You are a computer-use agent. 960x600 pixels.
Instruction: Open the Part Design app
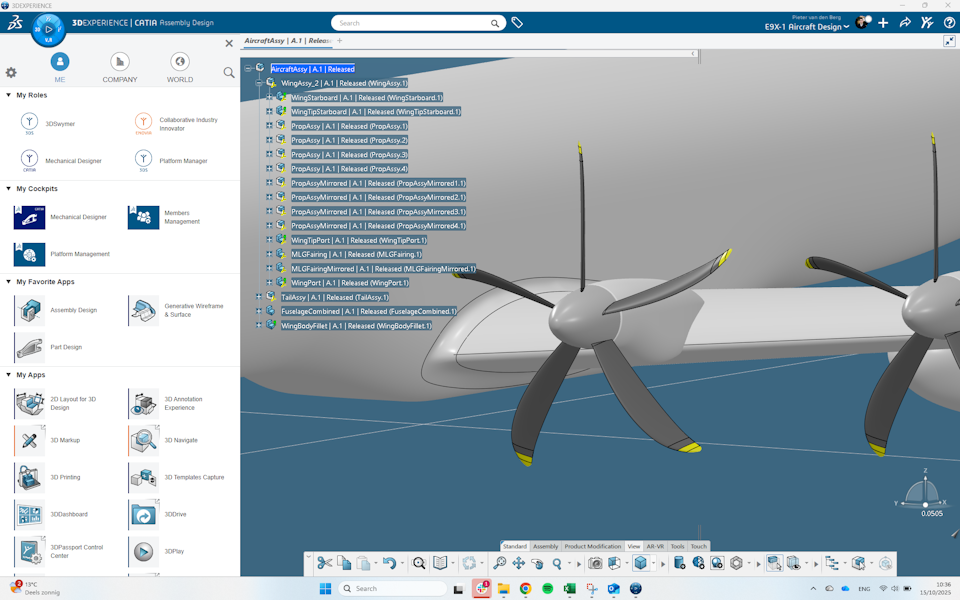click(x=30, y=347)
